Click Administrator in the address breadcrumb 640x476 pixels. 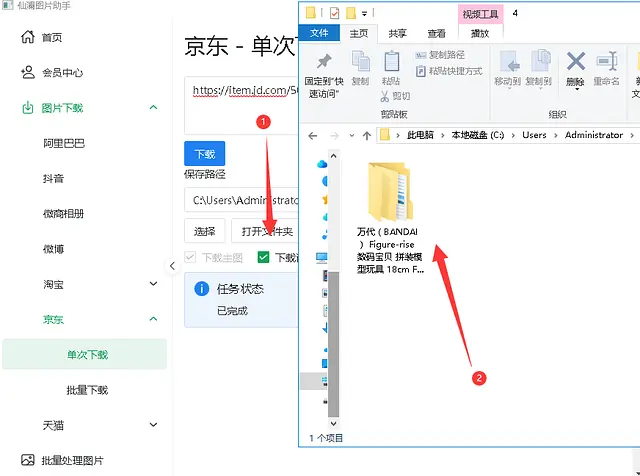[x=594, y=135]
